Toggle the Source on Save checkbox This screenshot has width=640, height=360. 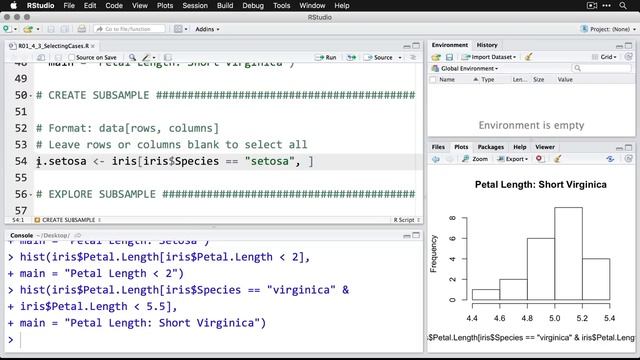pyautogui.click(x=71, y=58)
